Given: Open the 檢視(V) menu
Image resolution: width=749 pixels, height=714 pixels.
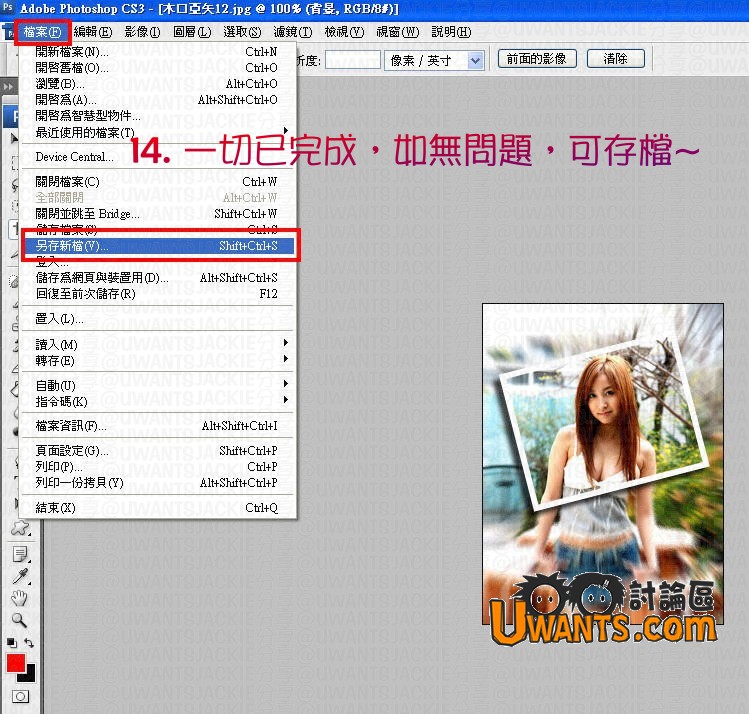Looking at the screenshot, I should [344, 32].
